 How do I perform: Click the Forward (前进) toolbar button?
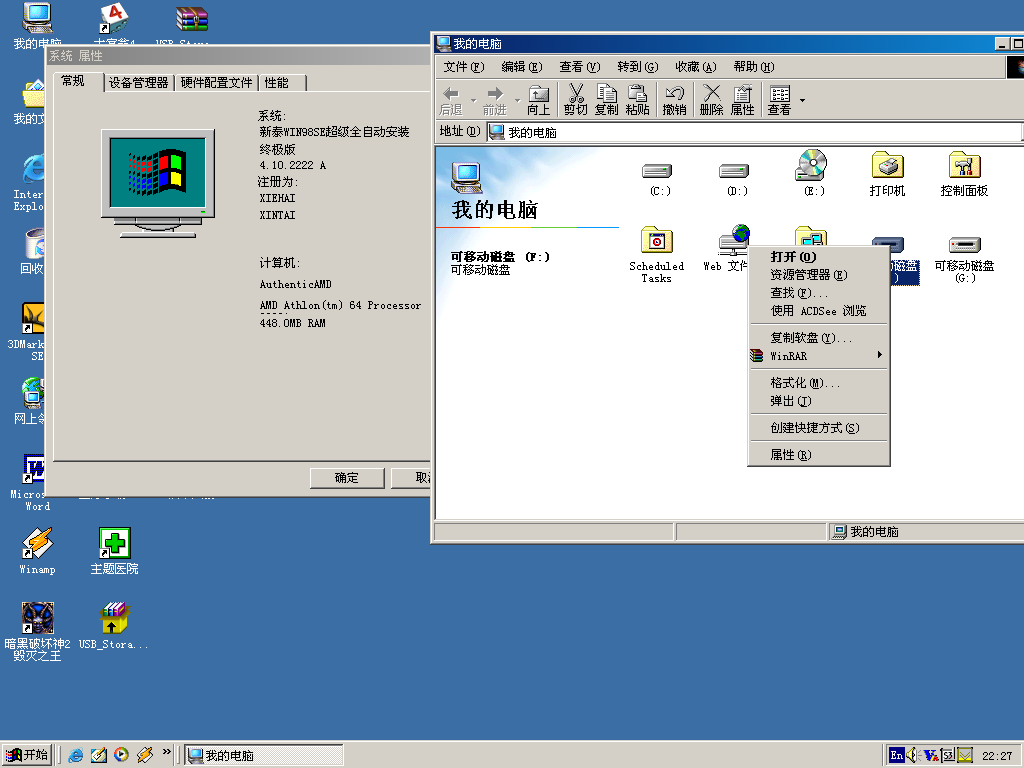[495, 101]
